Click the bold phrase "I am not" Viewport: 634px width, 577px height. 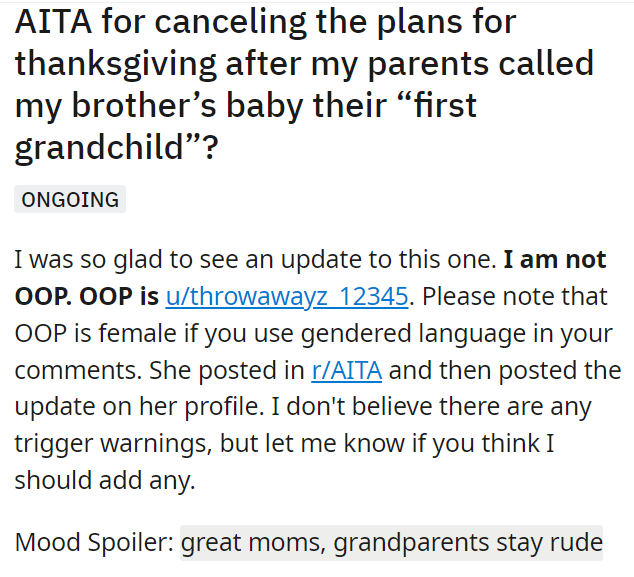555,259
